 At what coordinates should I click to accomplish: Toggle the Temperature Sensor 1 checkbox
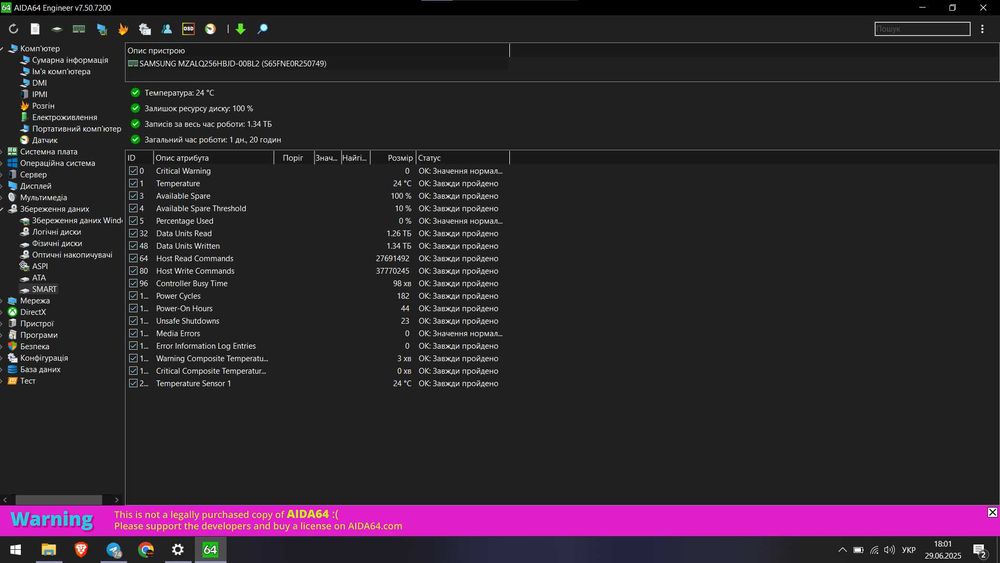tap(133, 383)
